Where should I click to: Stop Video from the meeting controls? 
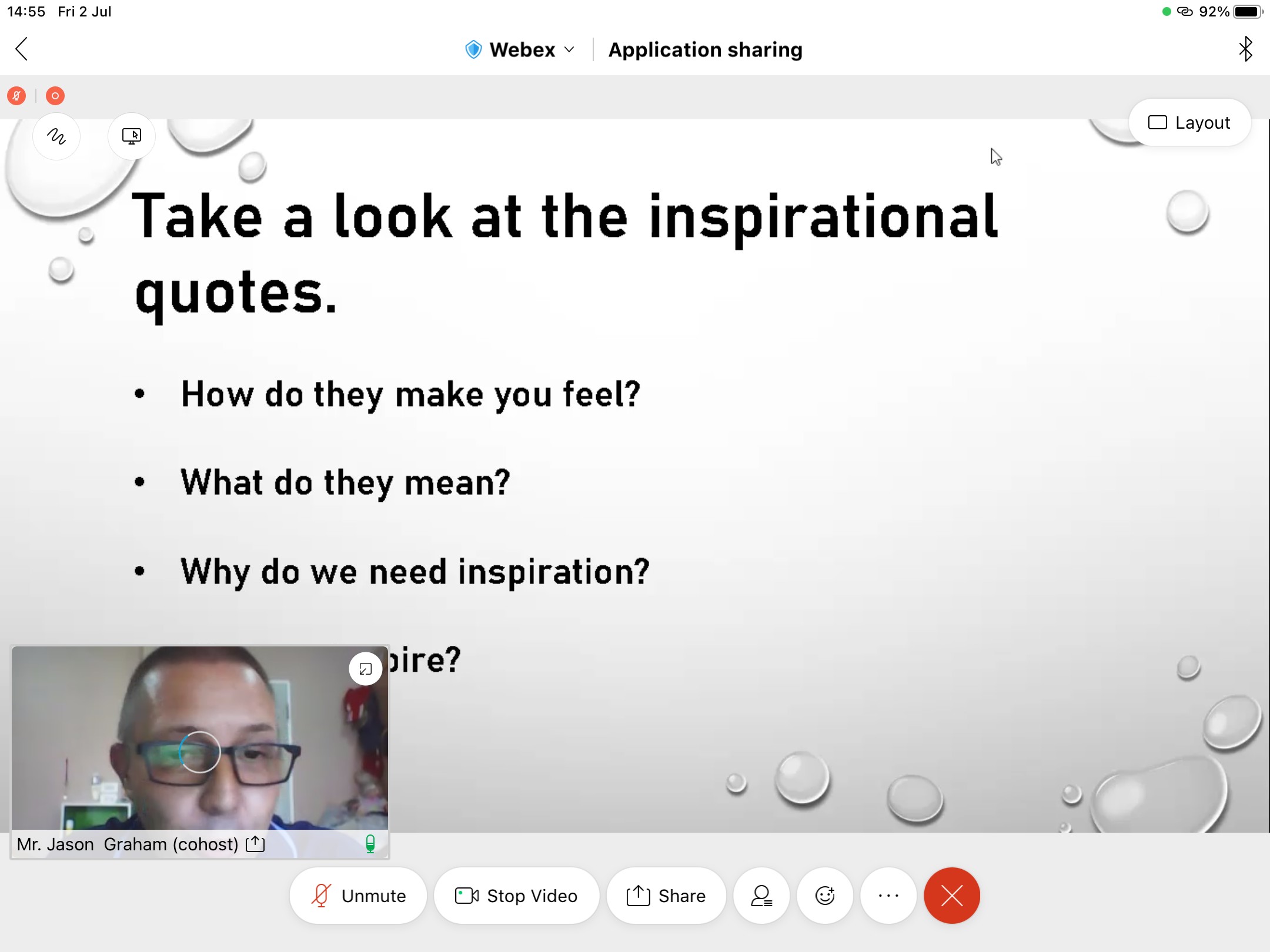click(517, 896)
